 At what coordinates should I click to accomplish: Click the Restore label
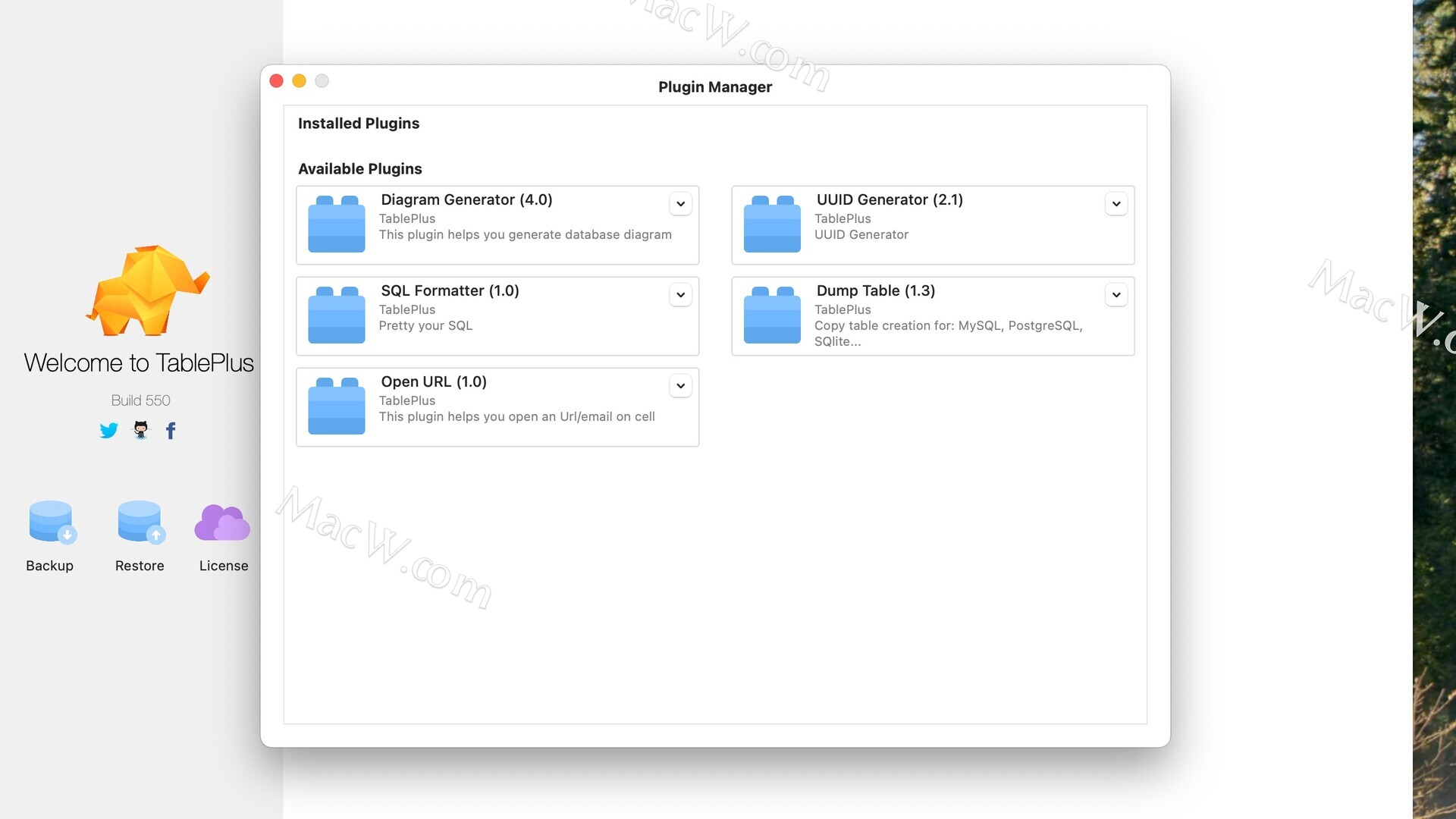coord(140,566)
